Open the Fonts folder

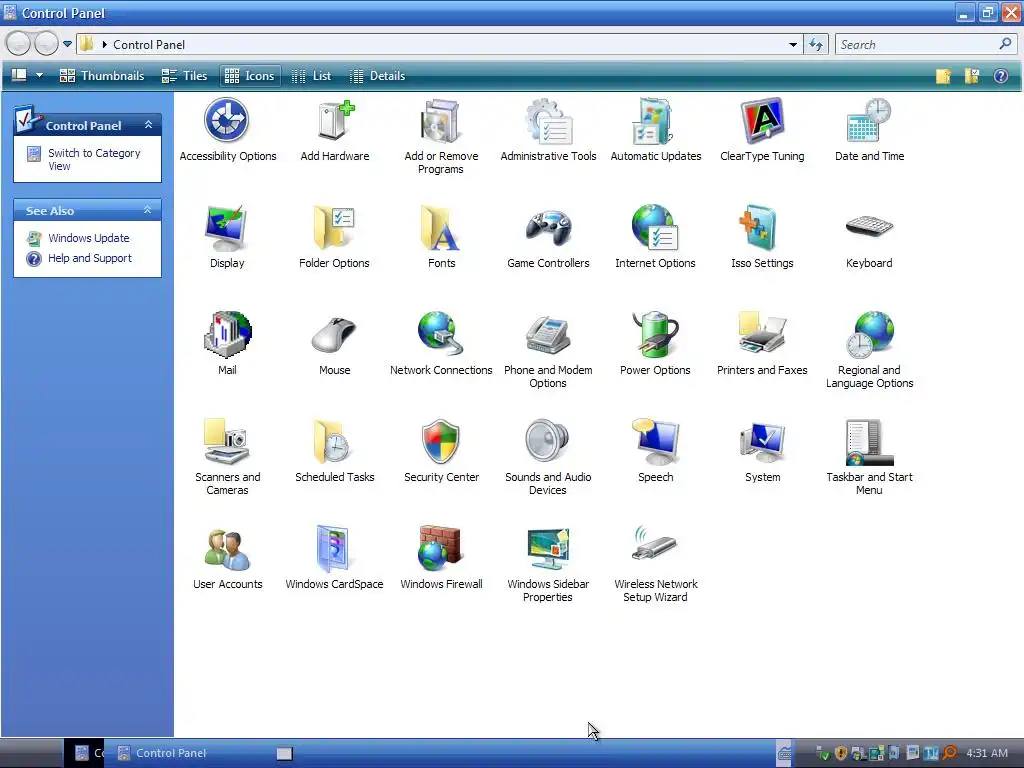point(441,236)
